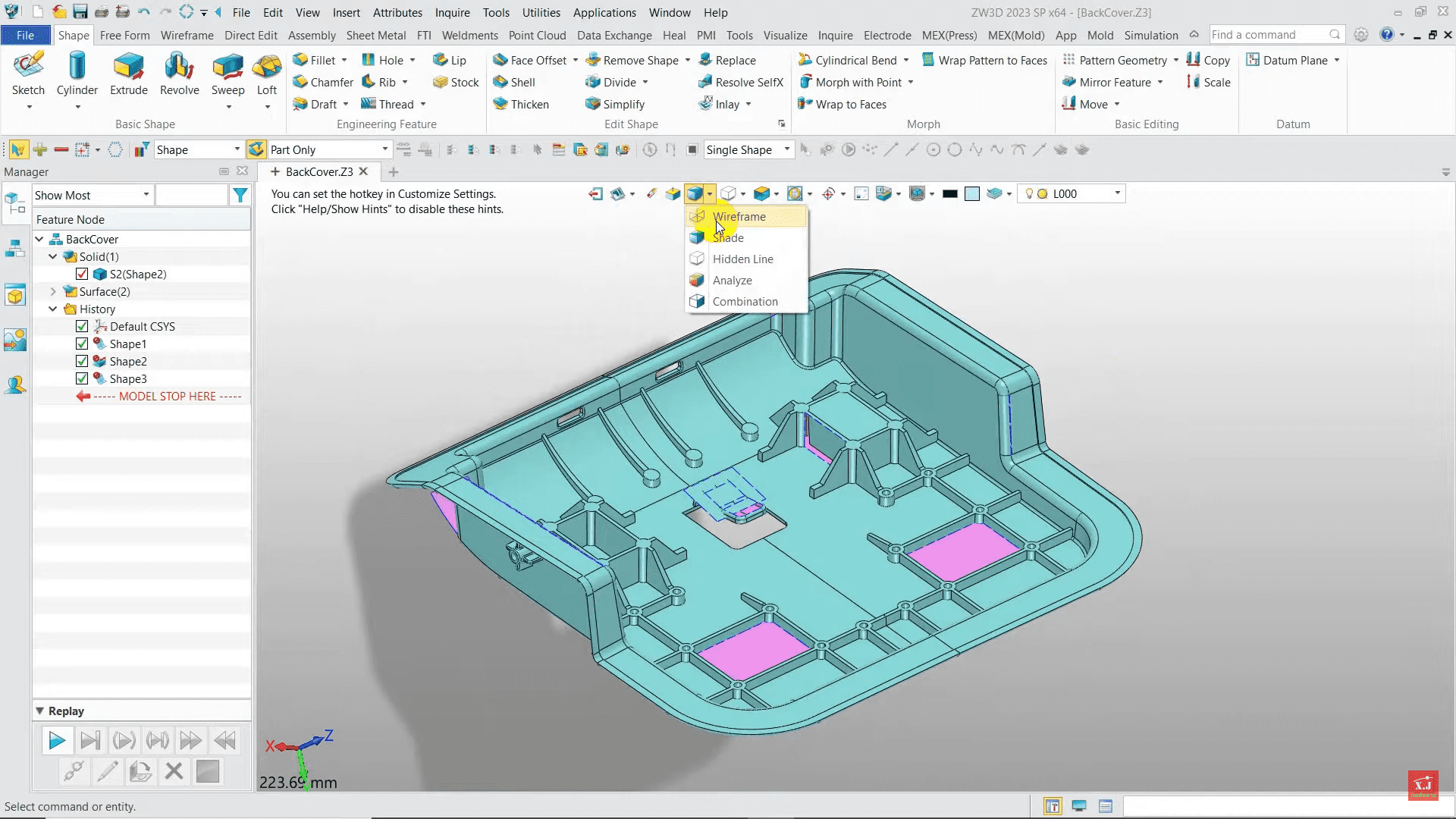The width and height of the screenshot is (1456, 819).
Task: Open the L000 layer dropdown
Action: pyautogui.click(x=1117, y=194)
